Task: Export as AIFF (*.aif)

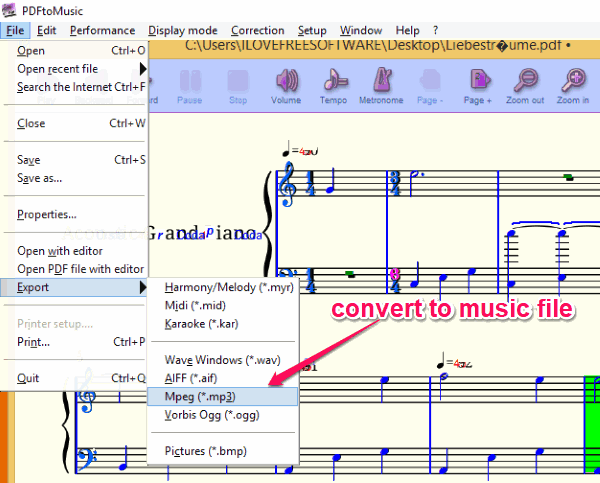Action: (223, 378)
